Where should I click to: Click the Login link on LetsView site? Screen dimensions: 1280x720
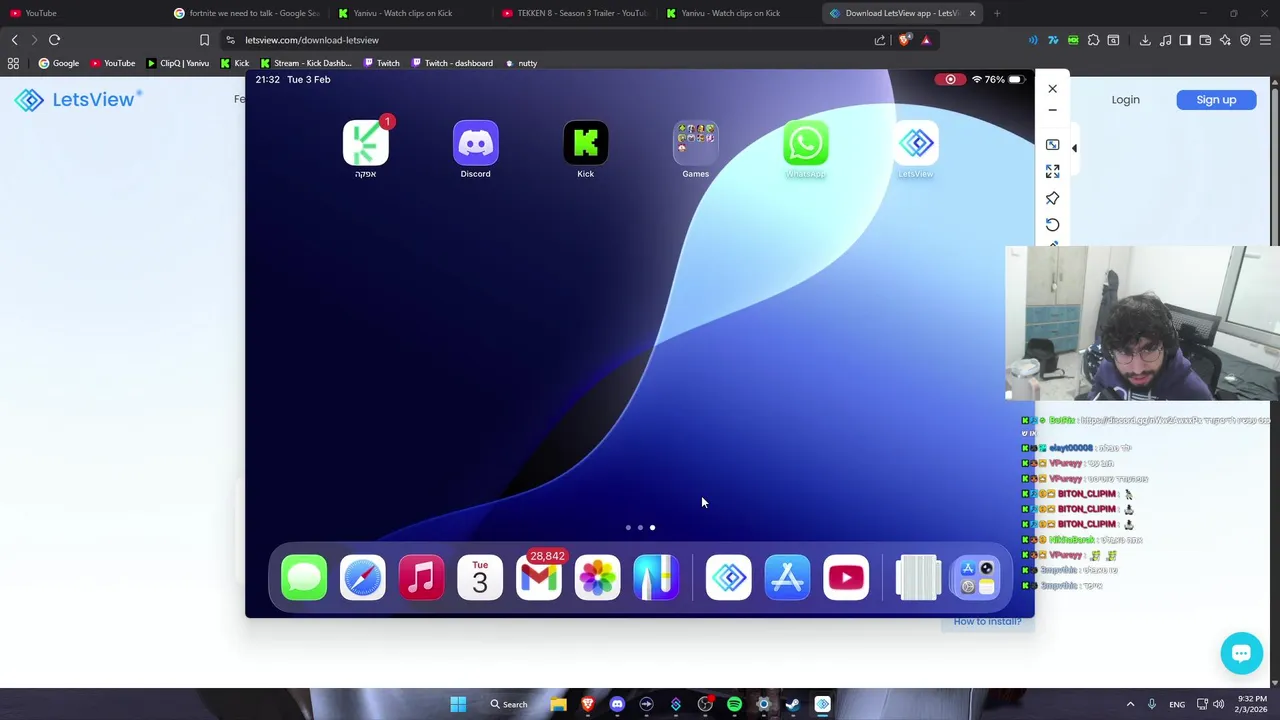pos(1125,99)
